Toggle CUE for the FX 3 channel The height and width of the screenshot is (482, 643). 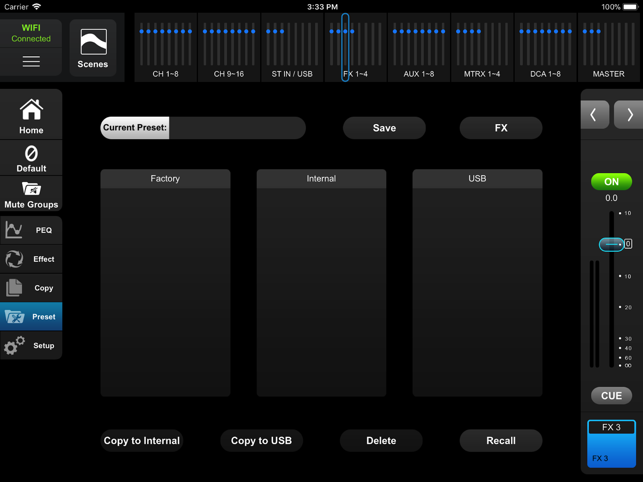[611, 395]
